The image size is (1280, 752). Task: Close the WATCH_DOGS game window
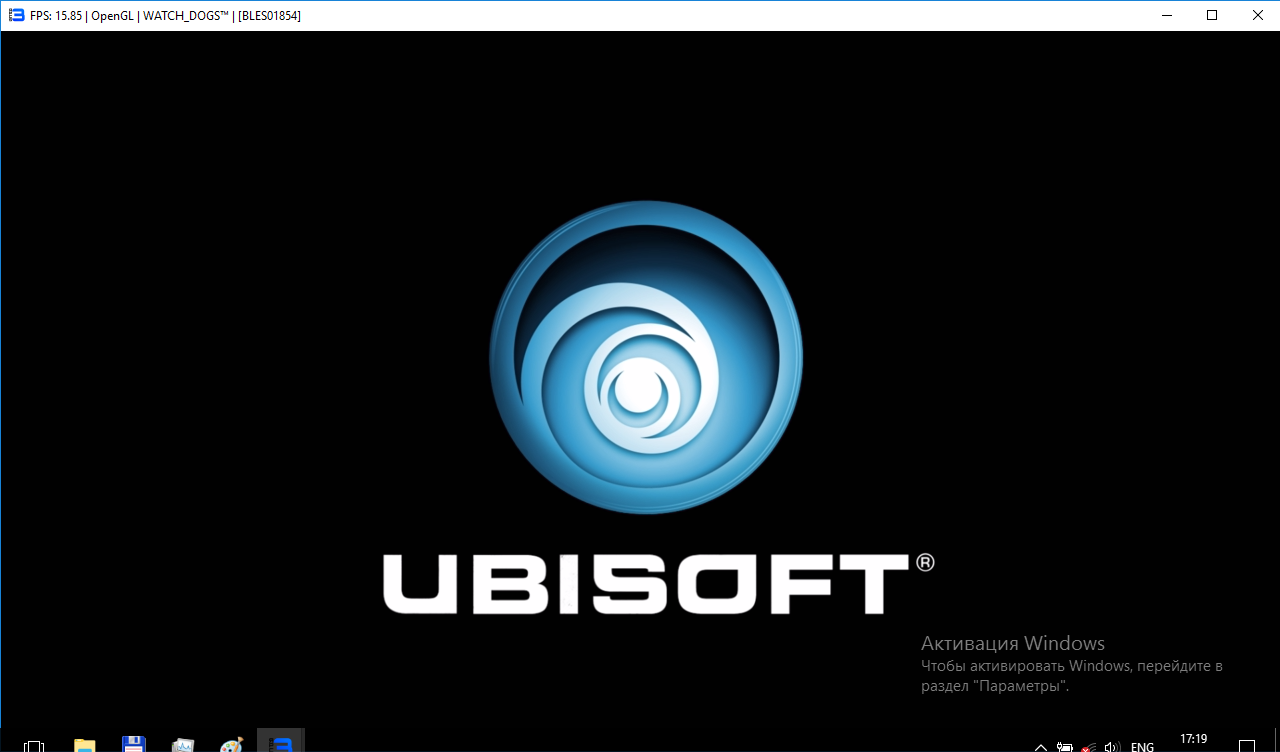coord(1257,15)
